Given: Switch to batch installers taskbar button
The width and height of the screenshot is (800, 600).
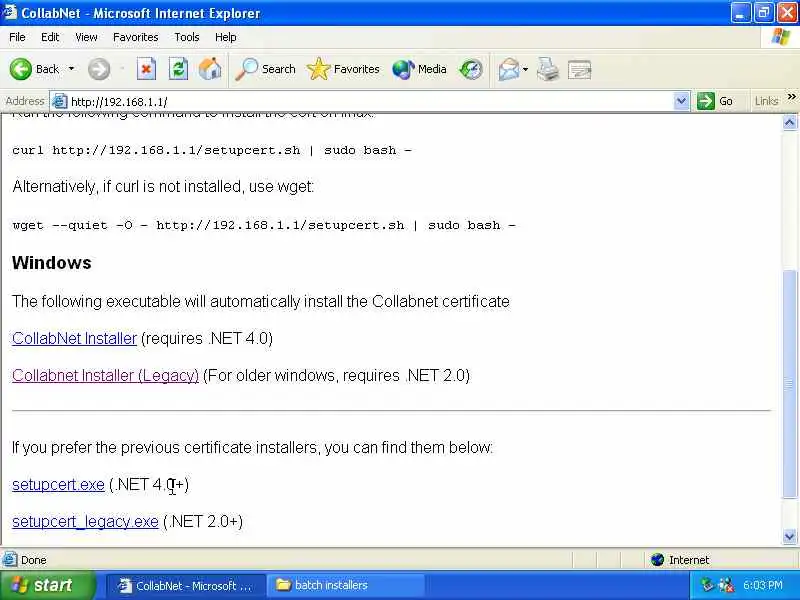Looking at the screenshot, I should click(346, 585).
